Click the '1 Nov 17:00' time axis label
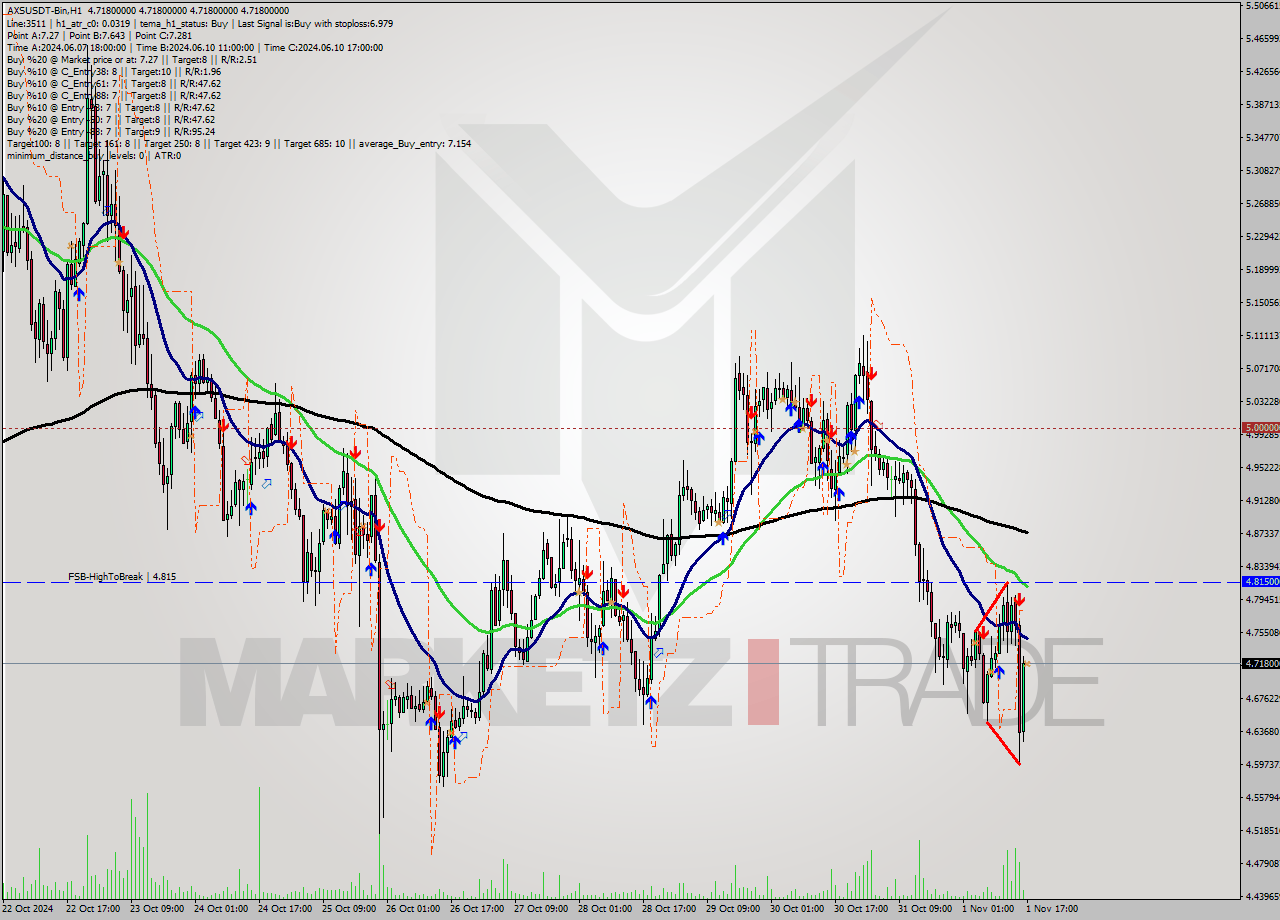1280x920 pixels. click(1051, 909)
